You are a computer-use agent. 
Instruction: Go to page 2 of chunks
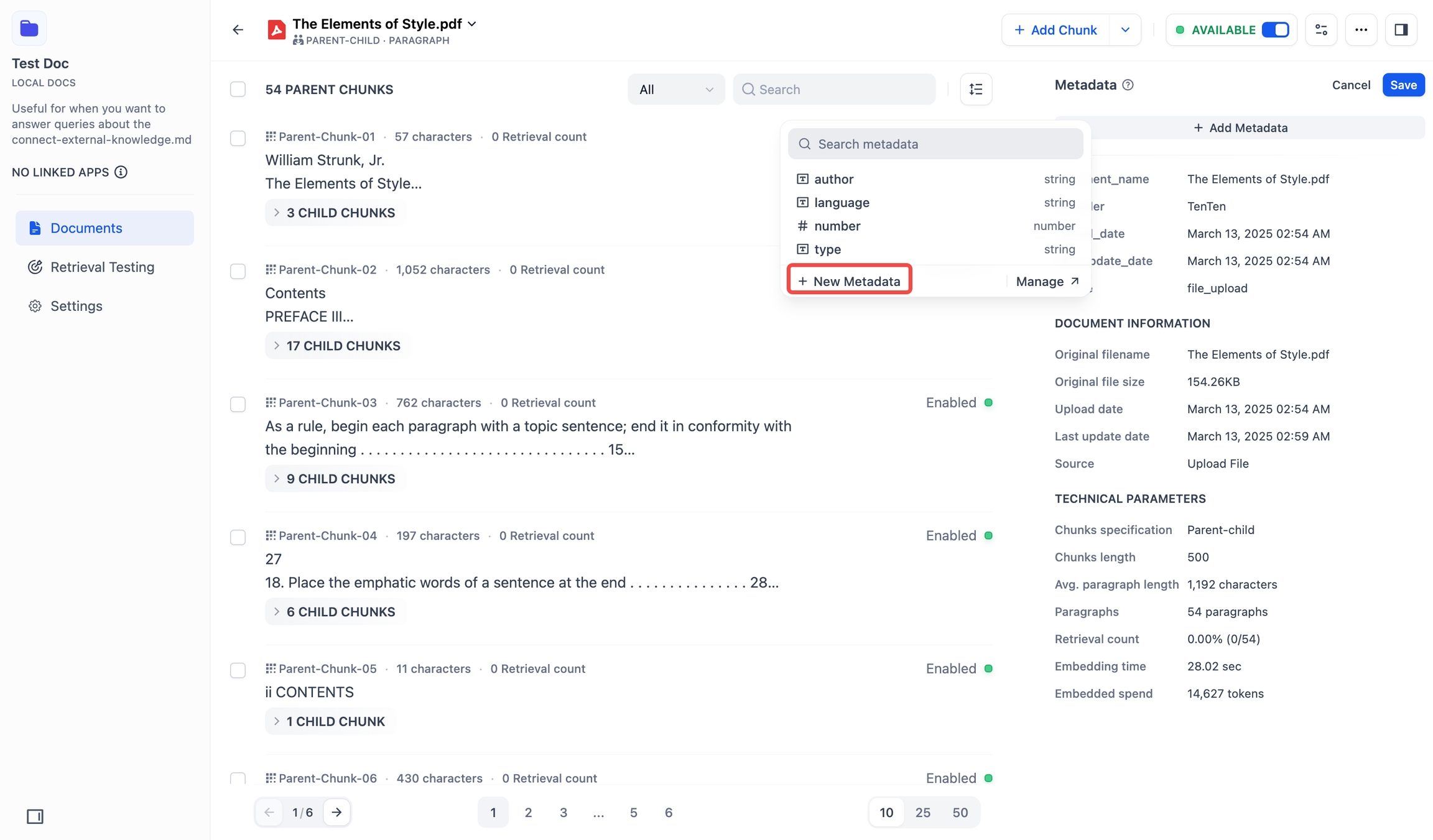point(528,813)
